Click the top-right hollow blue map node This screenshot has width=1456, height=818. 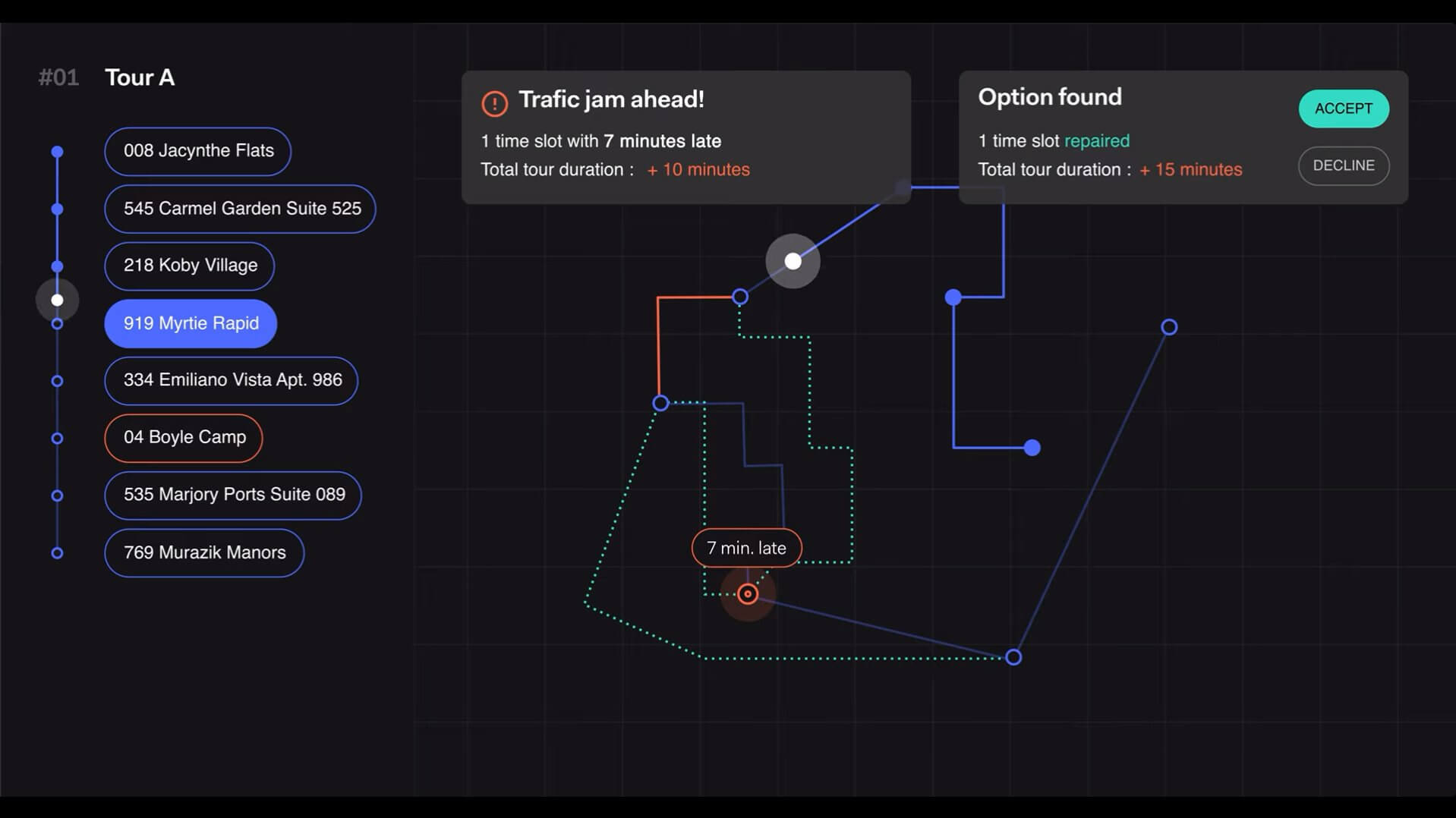tap(1169, 327)
